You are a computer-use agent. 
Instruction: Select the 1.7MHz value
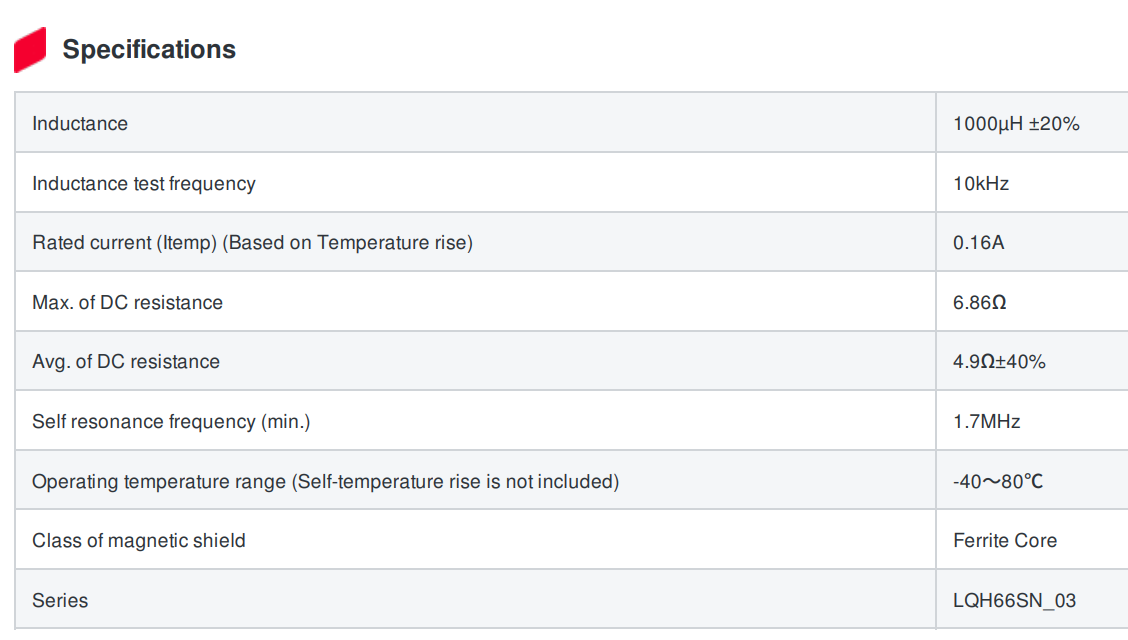pyautogui.click(x=987, y=422)
